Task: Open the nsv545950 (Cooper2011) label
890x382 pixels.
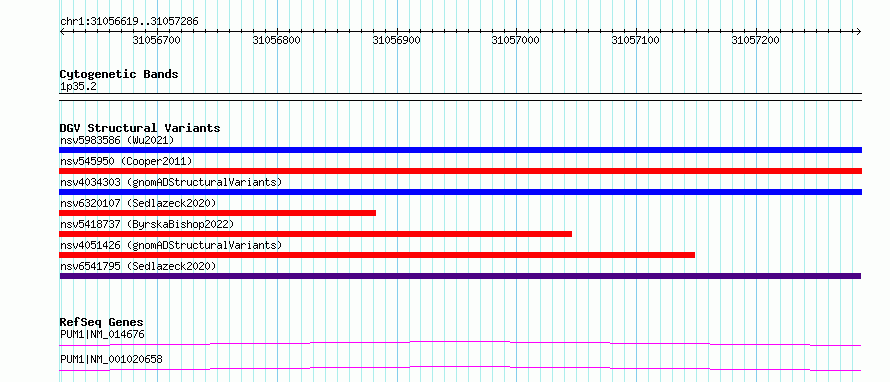Action: (126, 161)
